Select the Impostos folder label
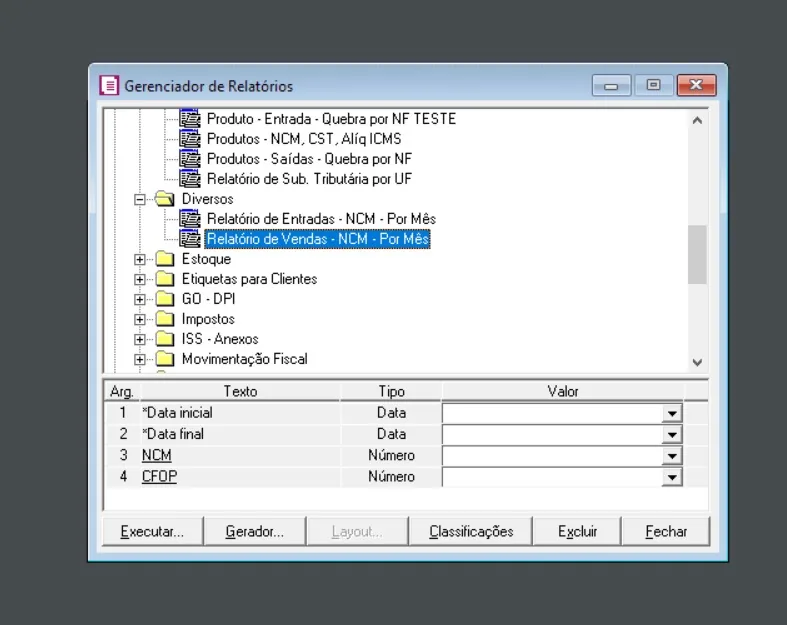The height and width of the screenshot is (625, 787). click(x=208, y=319)
